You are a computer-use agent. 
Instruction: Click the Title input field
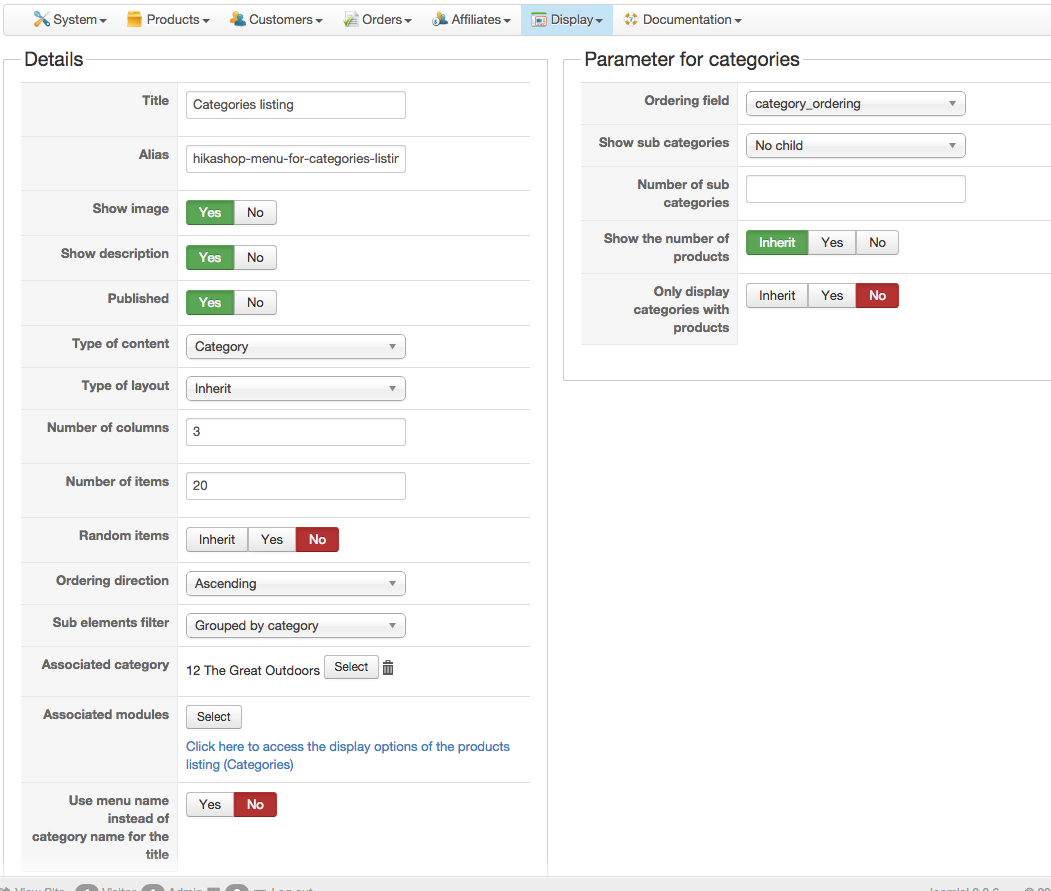click(296, 105)
